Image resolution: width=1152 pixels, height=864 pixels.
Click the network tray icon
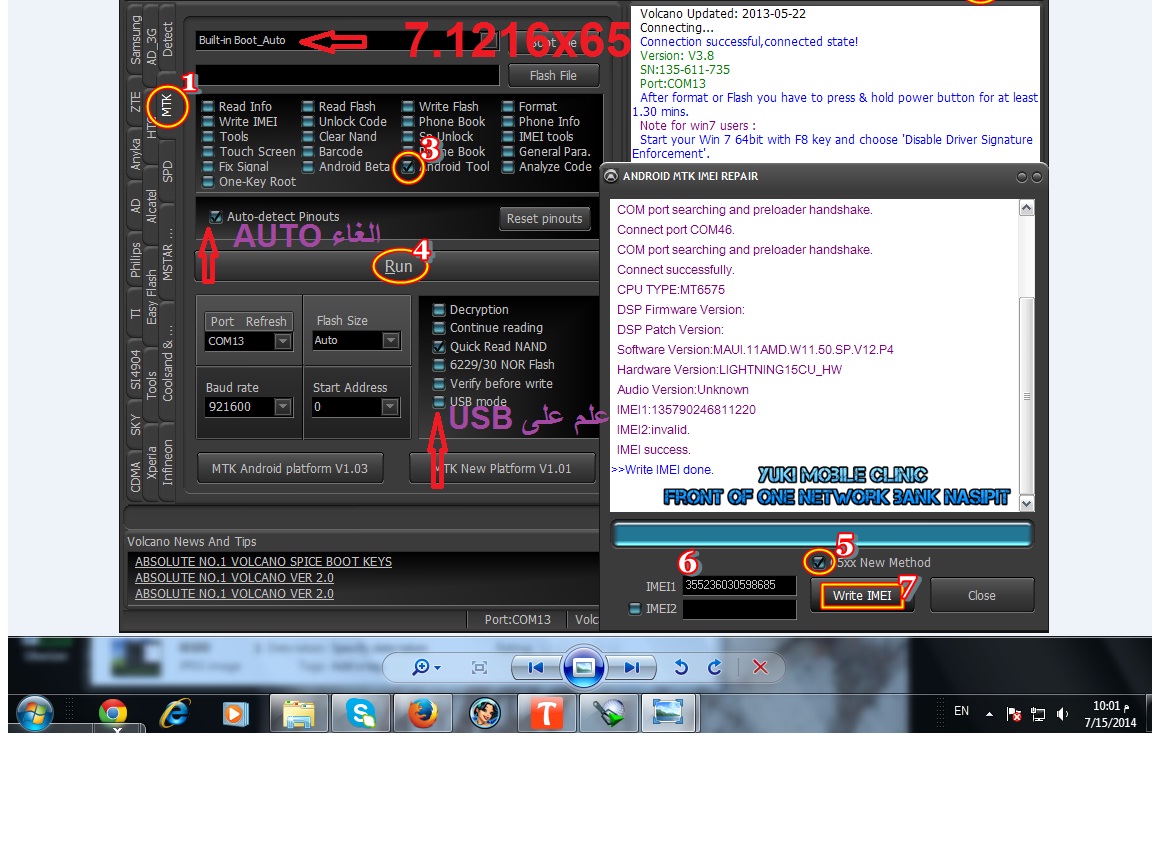pyautogui.click(x=1038, y=714)
